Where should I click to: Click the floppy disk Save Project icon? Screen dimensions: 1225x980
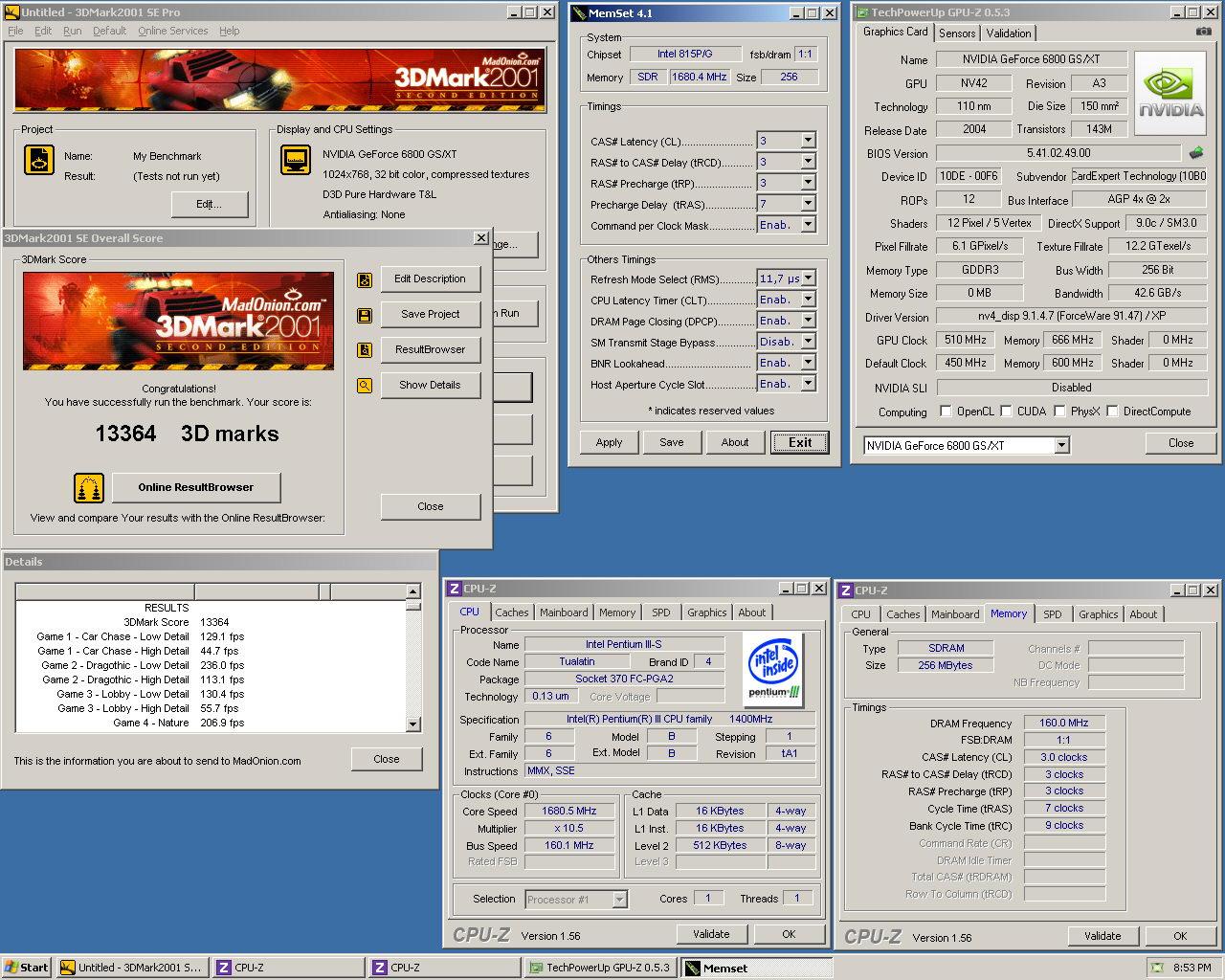(365, 316)
